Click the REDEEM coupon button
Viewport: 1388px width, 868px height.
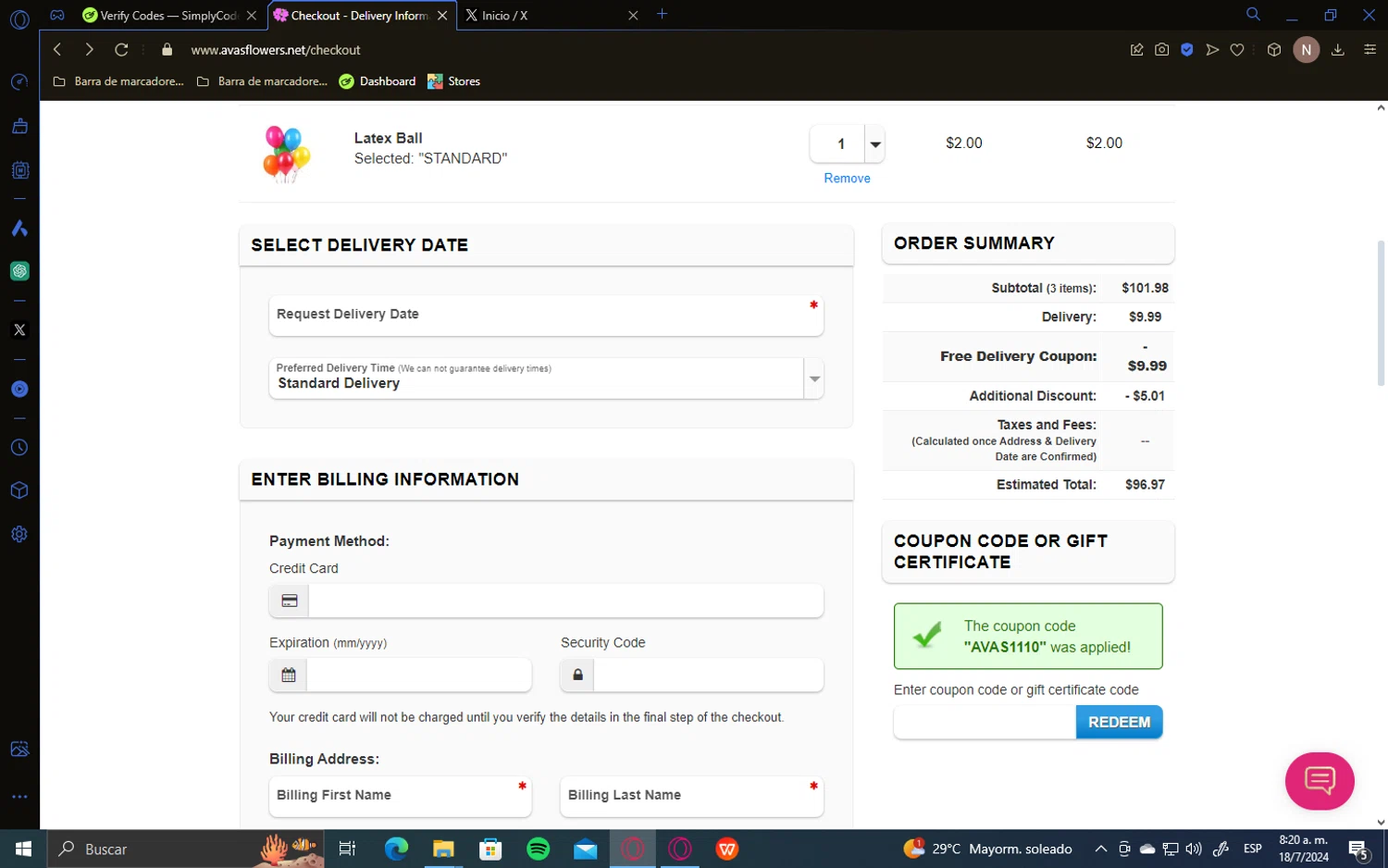pyautogui.click(x=1119, y=722)
